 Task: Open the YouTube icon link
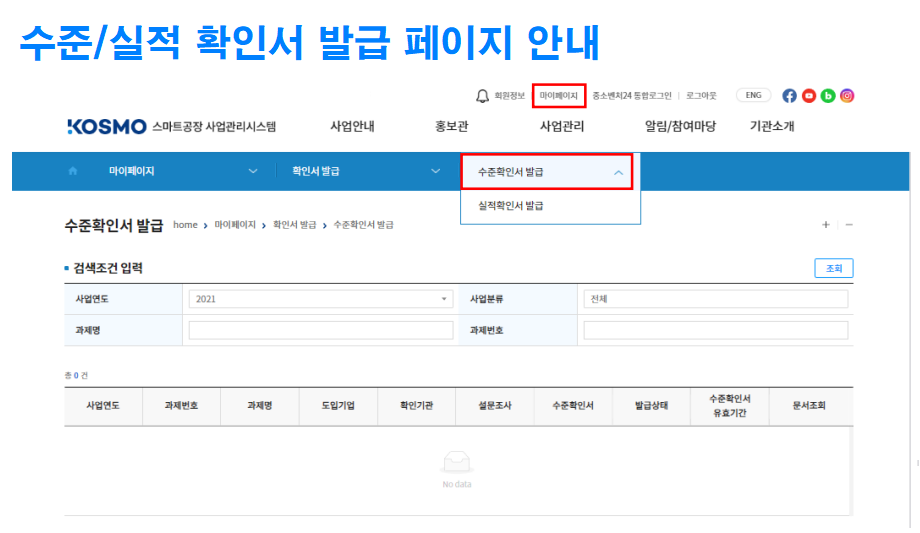click(x=809, y=96)
